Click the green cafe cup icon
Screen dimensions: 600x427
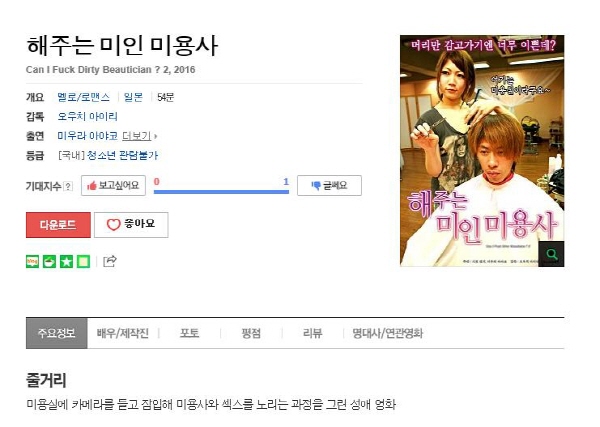point(49,261)
